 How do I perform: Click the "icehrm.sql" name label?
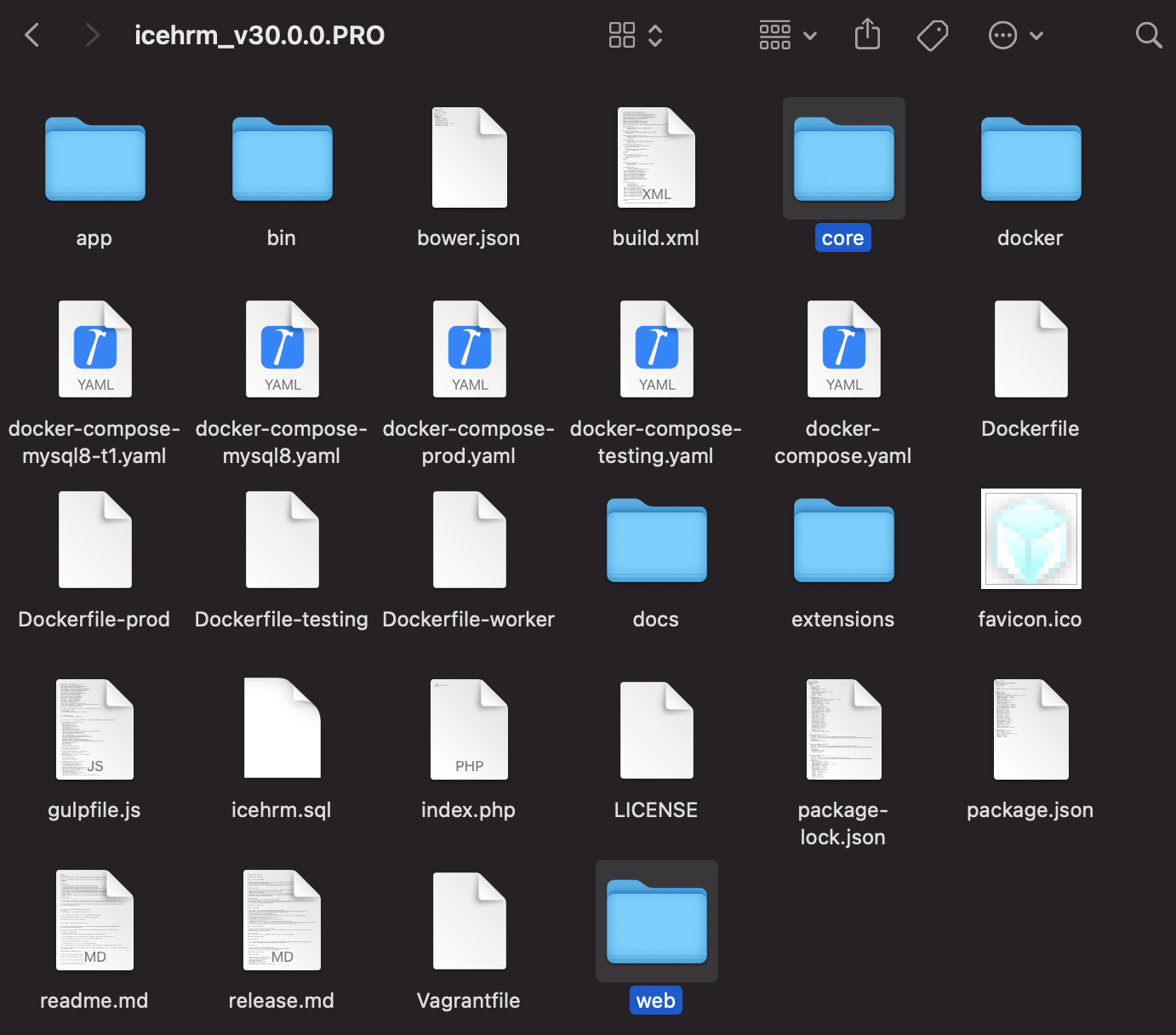pos(282,810)
